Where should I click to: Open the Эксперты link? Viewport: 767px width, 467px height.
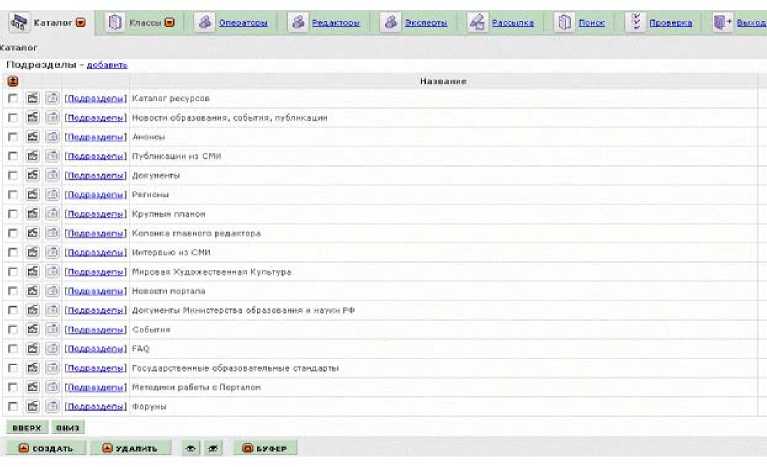click(426, 23)
